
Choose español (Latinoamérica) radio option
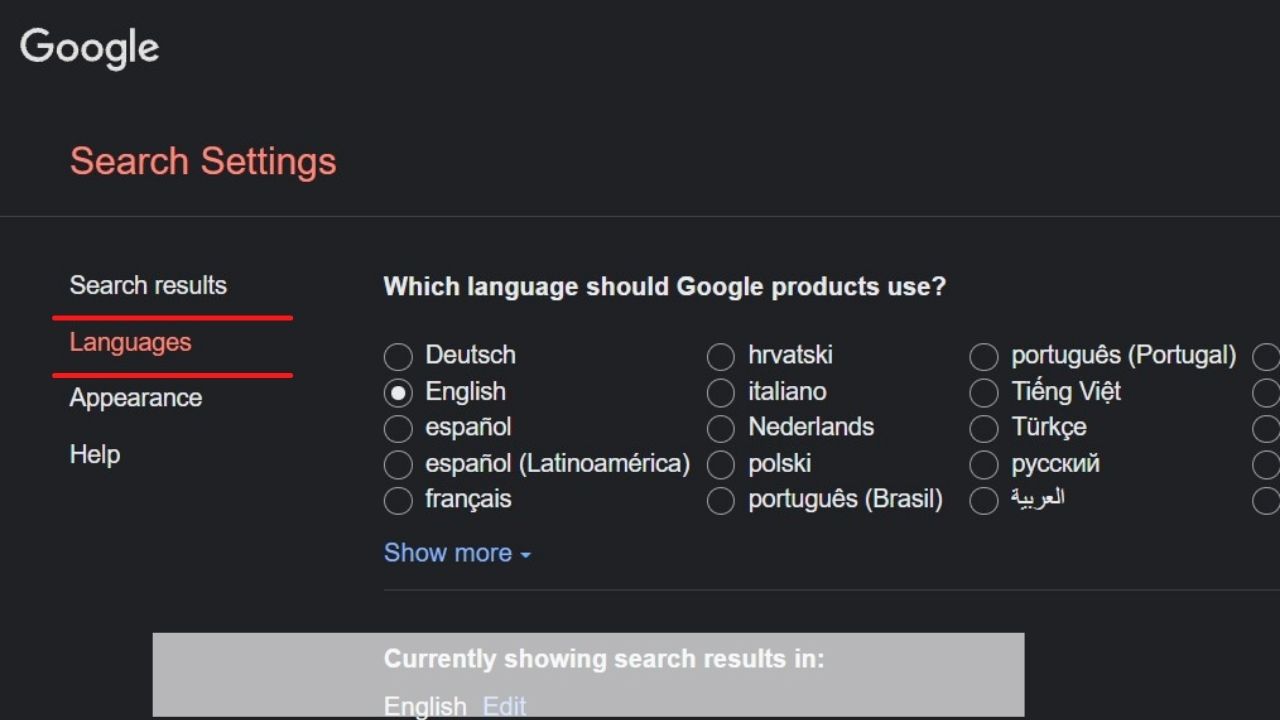398,465
